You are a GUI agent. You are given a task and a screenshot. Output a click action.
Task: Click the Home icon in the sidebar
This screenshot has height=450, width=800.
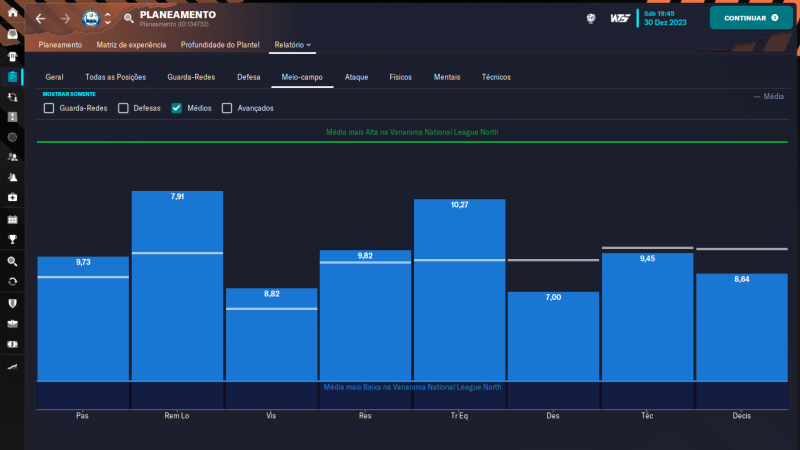pyautogui.click(x=12, y=12)
